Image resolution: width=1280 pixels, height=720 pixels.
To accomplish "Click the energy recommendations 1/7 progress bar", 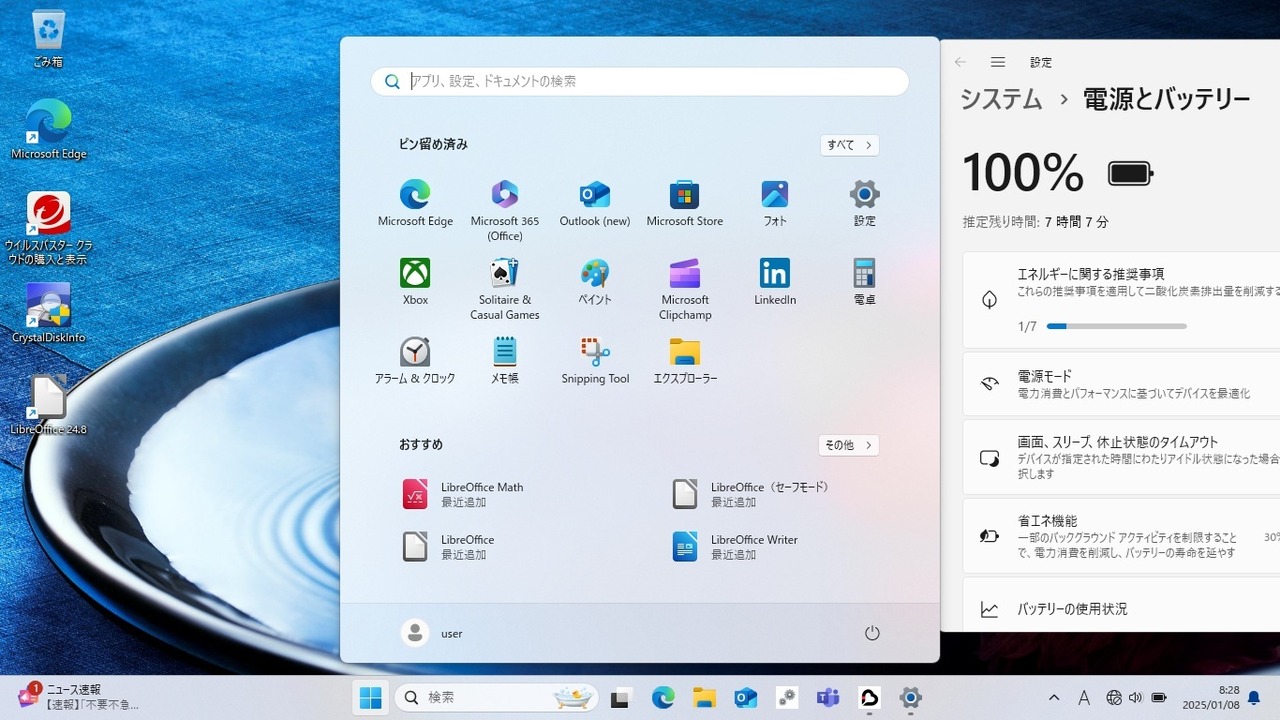I will [x=1117, y=326].
